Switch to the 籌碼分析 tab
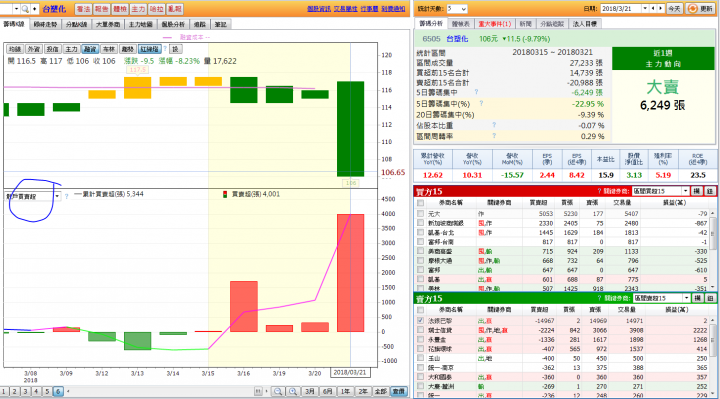 (431, 23)
